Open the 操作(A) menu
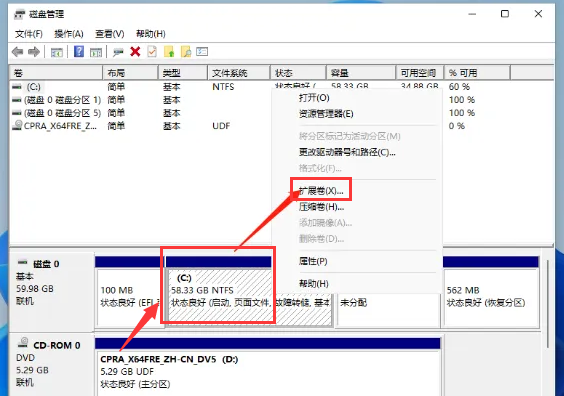 point(69,34)
